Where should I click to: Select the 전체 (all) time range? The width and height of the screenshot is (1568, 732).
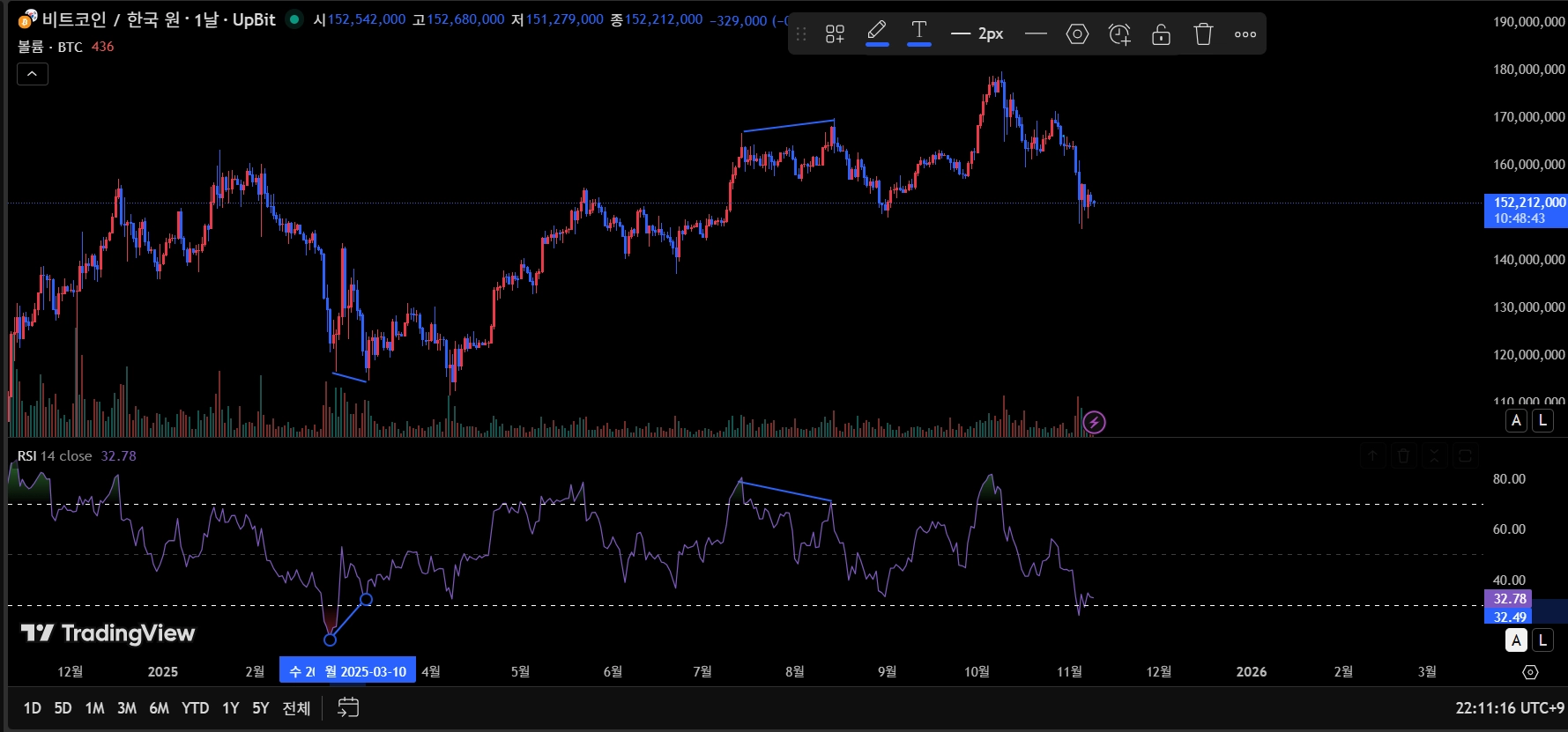[x=296, y=708]
